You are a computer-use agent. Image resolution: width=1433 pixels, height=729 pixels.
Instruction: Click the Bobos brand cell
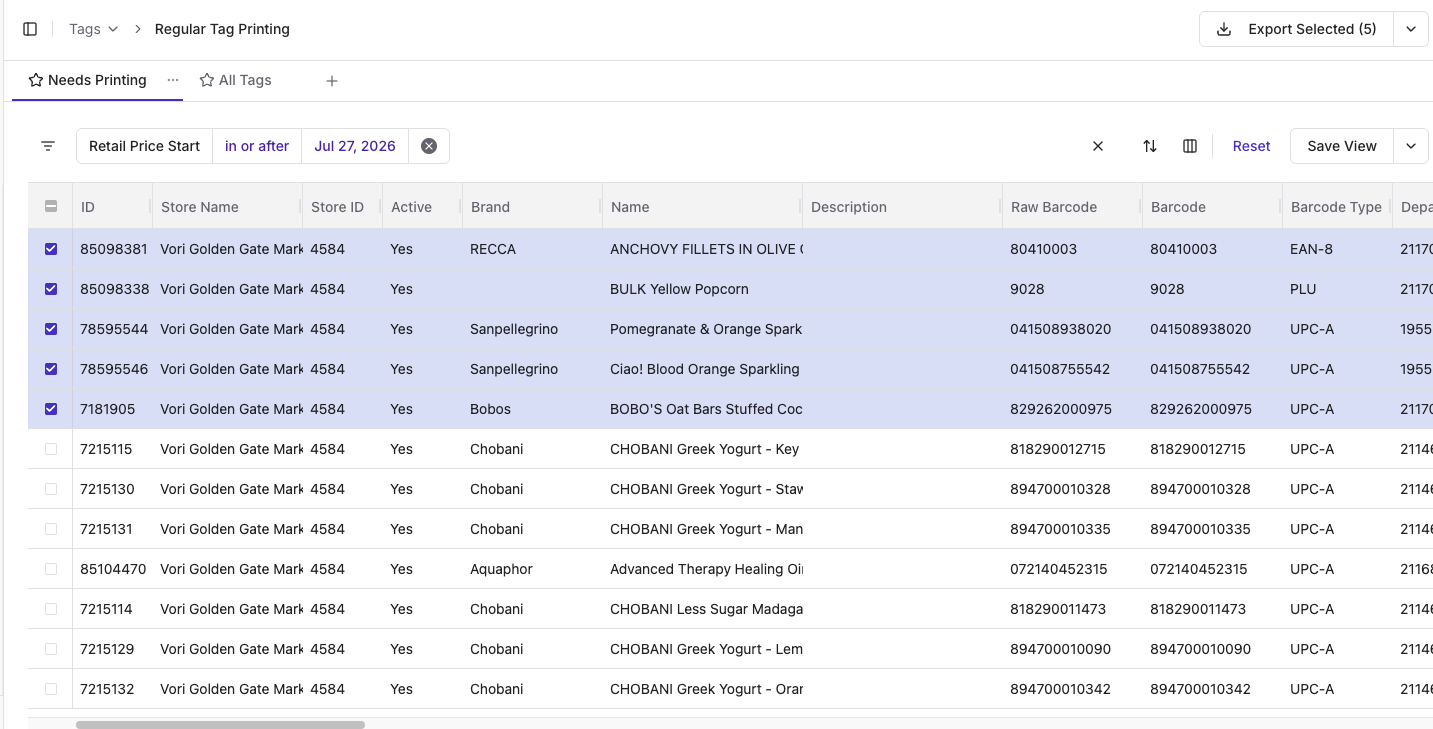532,409
